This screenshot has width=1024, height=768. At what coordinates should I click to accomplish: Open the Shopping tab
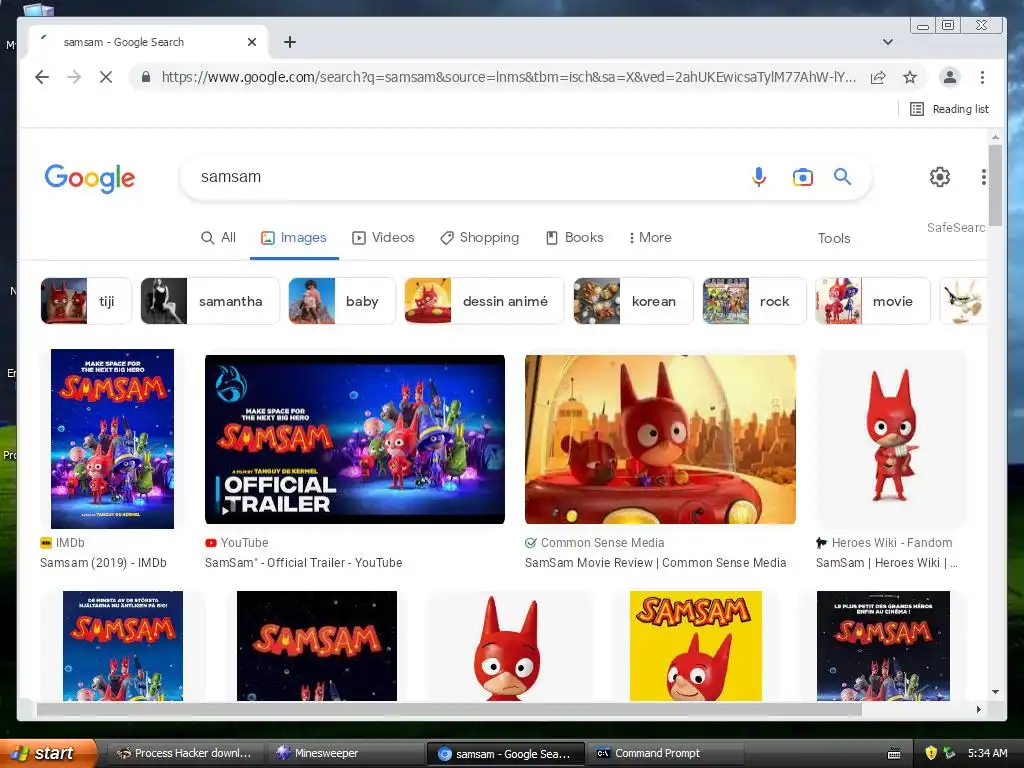480,238
